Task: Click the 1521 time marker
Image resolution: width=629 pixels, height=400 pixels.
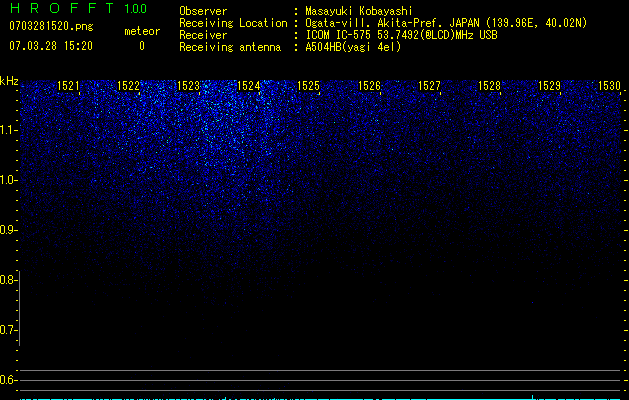Action: click(68, 86)
